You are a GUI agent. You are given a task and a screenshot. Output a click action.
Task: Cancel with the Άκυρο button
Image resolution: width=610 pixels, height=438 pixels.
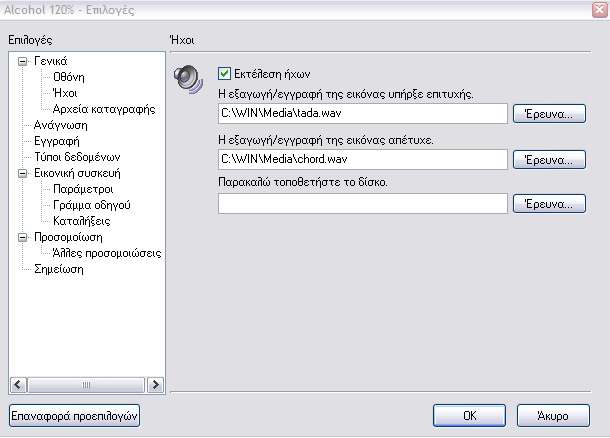pyautogui.click(x=553, y=416)
